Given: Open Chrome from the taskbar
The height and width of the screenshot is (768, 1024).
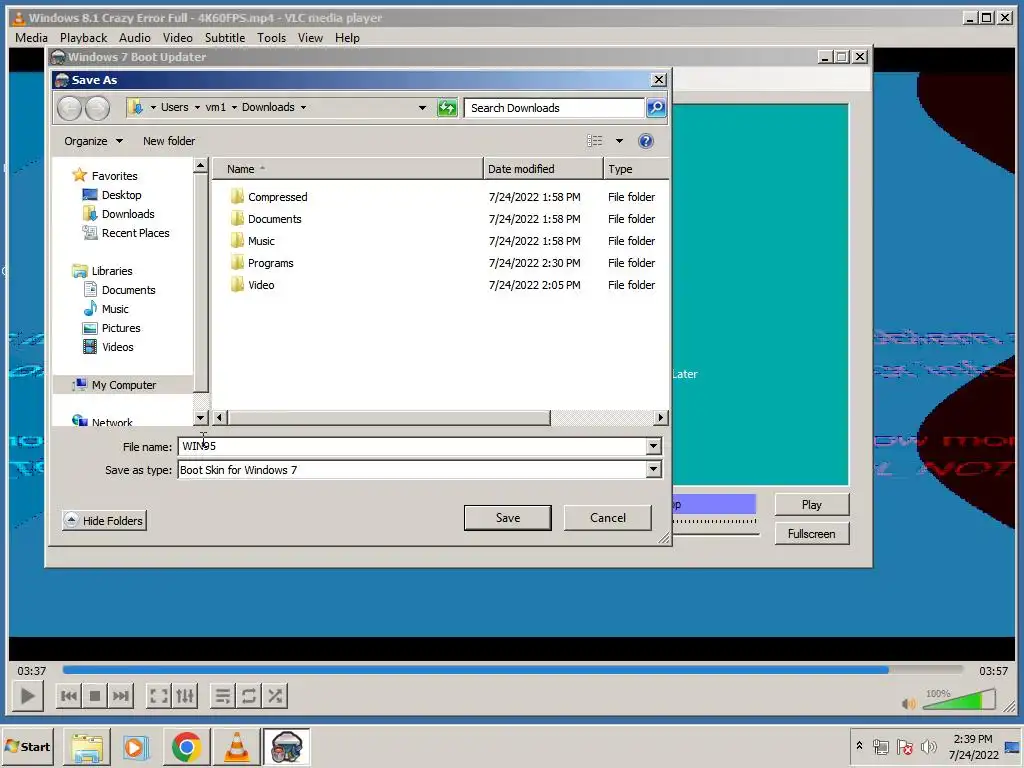Looking at the screenshot, I should [187, 746].
